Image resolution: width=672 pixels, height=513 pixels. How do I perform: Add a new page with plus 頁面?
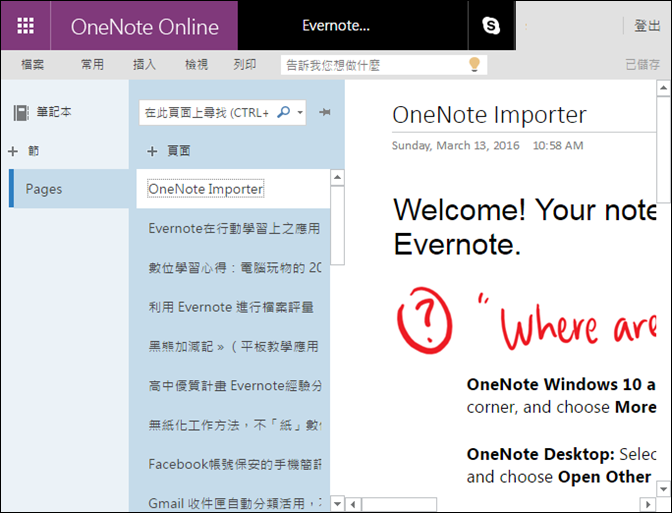(x=168, y=151)
